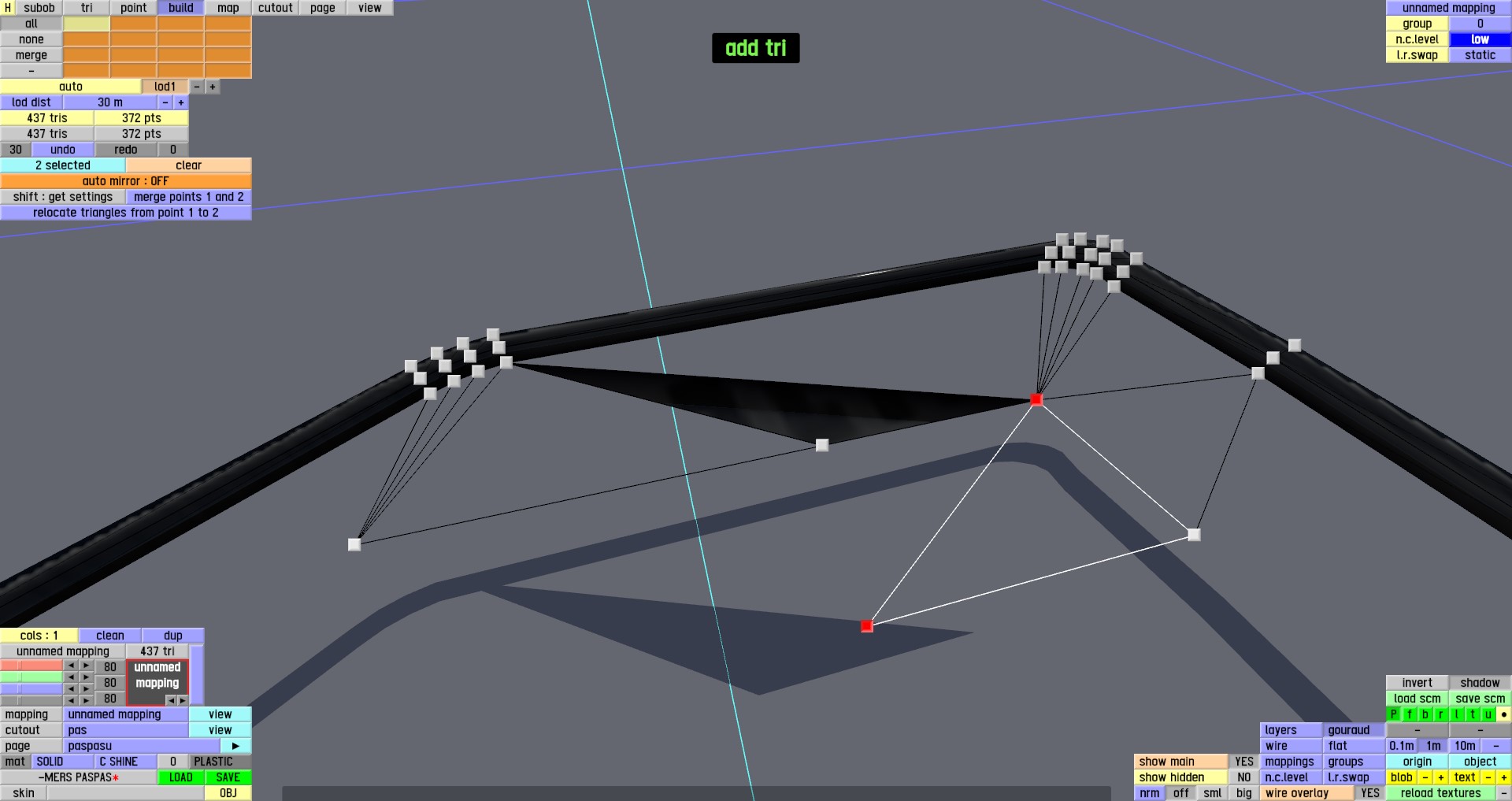Open the mapping name field unnamed mapping
The height and width of the screenshot is (801, 1512).
pos(125,714)
